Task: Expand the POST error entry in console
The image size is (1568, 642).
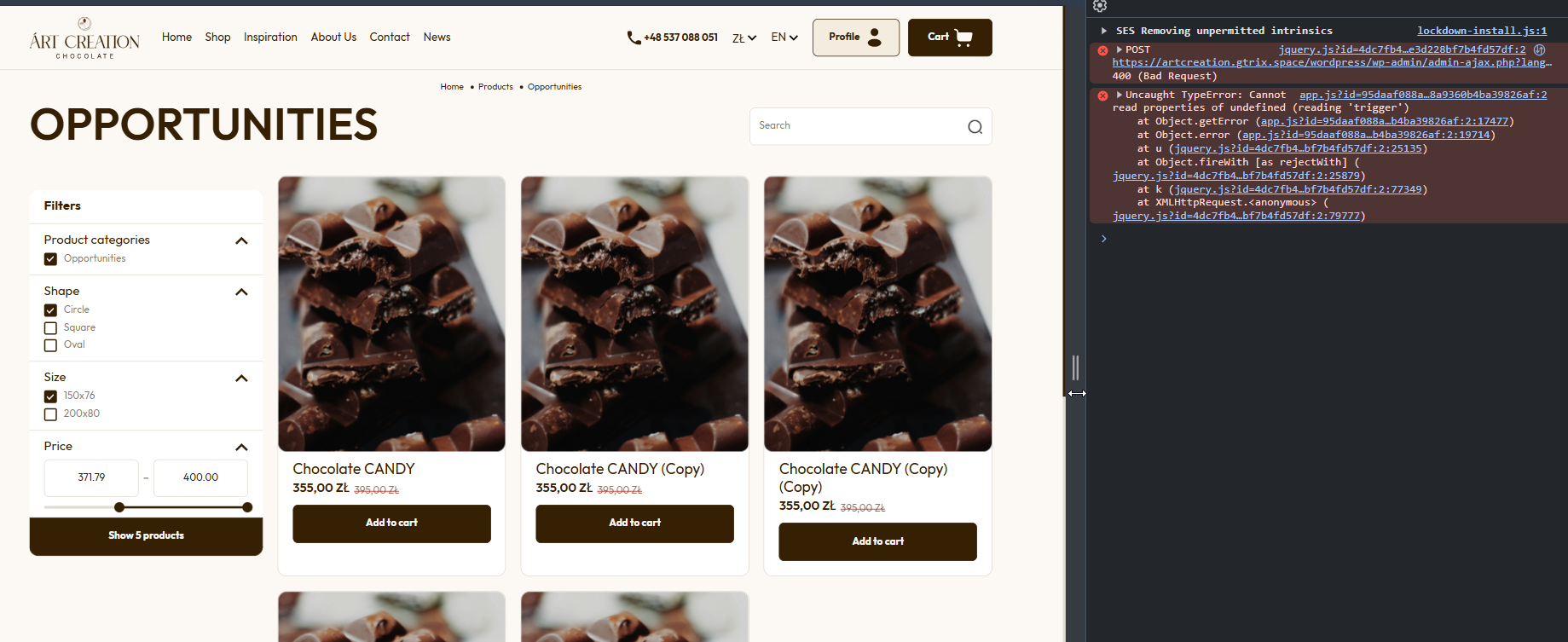Action: click(1119, 49)
